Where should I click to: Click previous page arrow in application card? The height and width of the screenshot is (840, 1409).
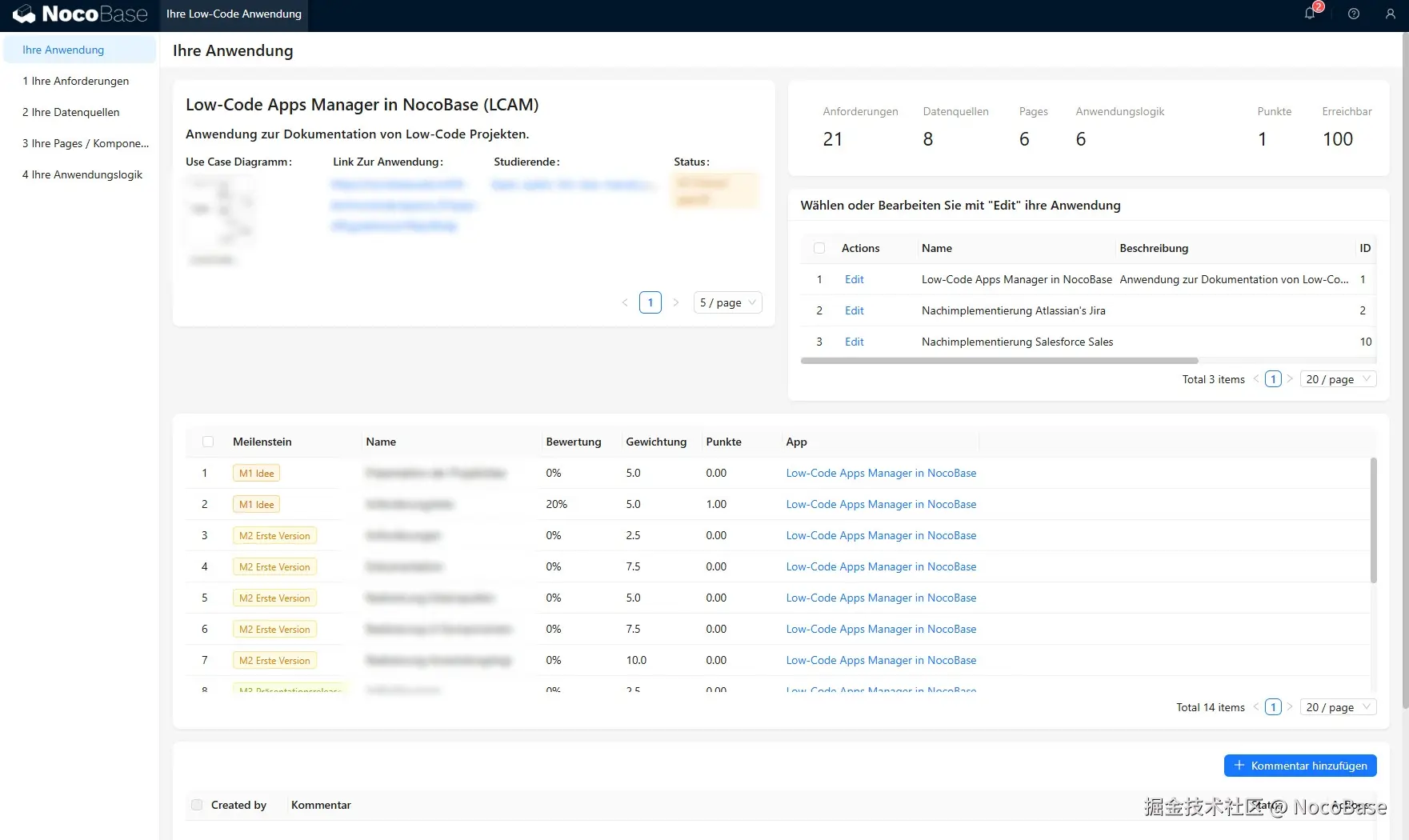625,302
